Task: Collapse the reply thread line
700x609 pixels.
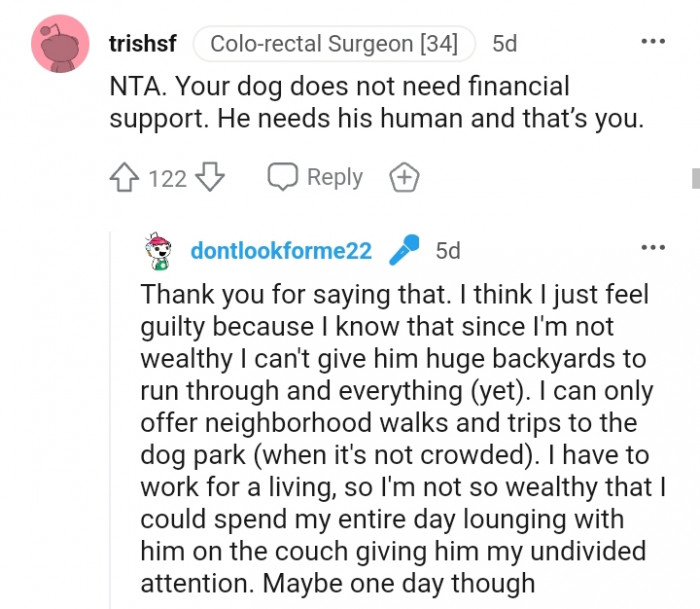Action: pyautogui.click(x=111, y=420)
